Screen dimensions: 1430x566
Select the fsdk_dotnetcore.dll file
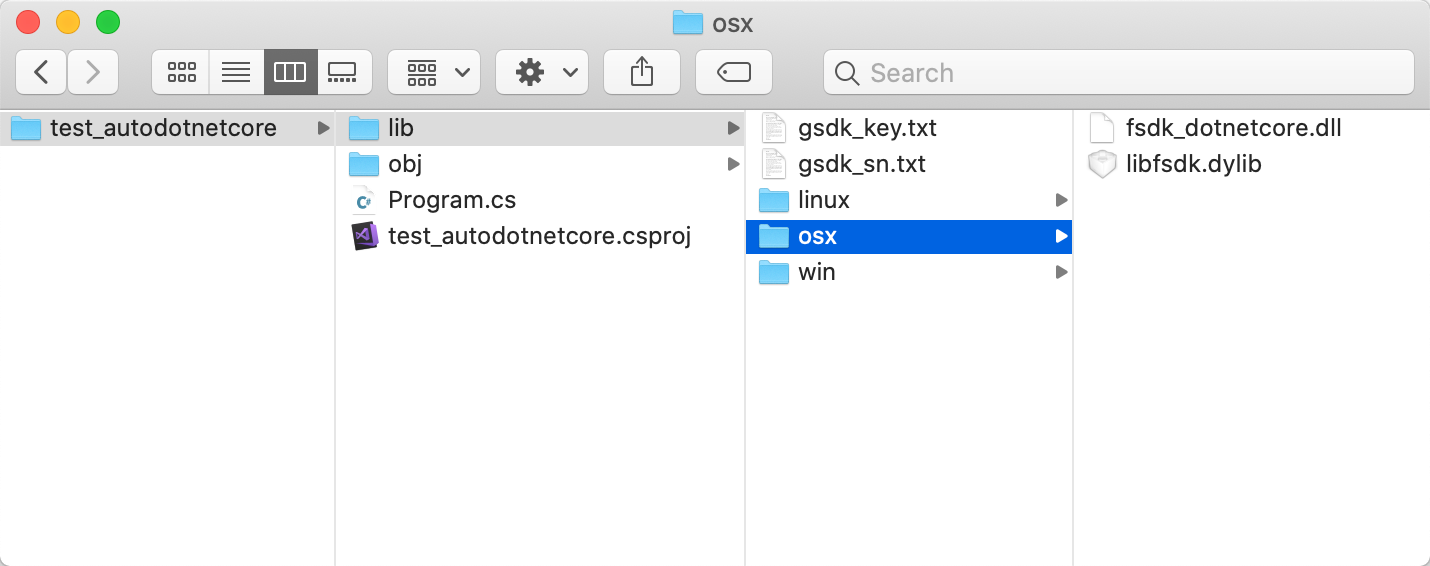tap(1233, 128)
